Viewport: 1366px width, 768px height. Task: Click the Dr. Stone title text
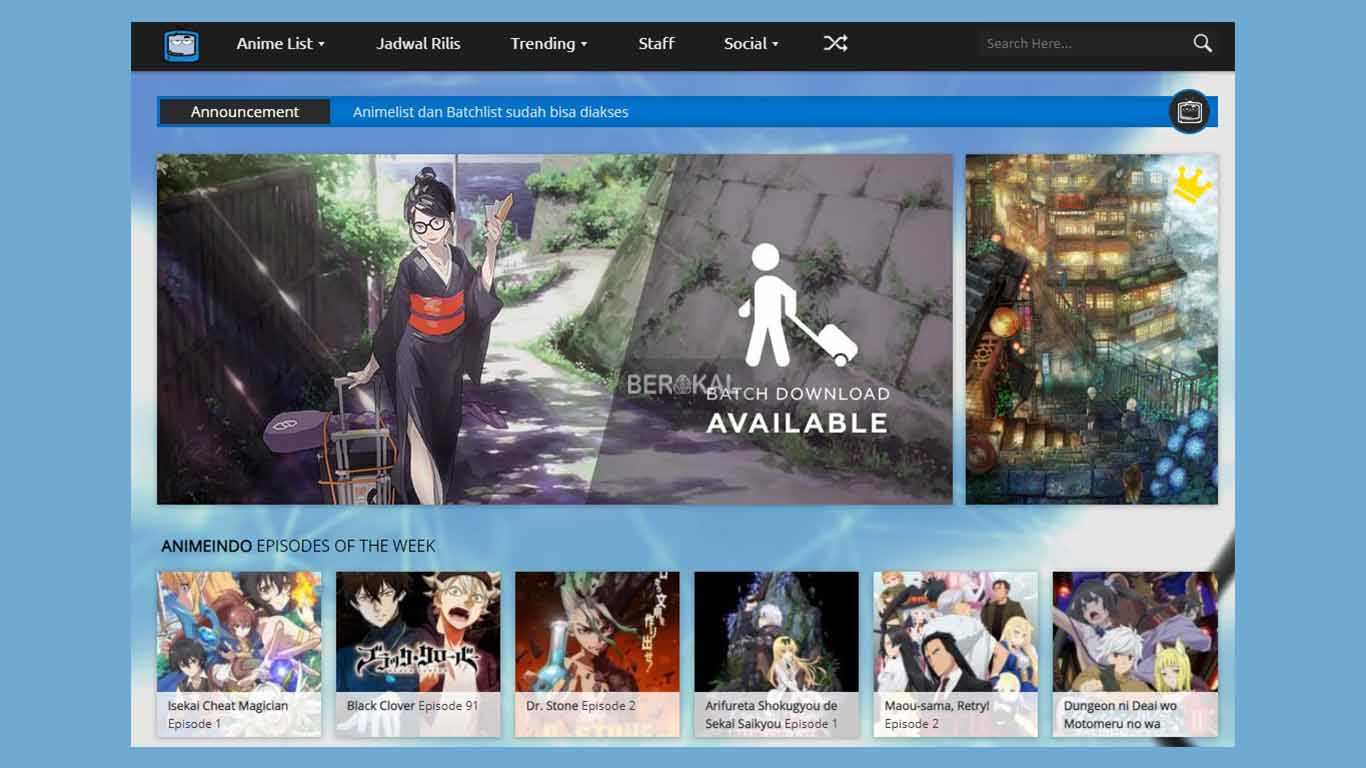tap(552, 706)
